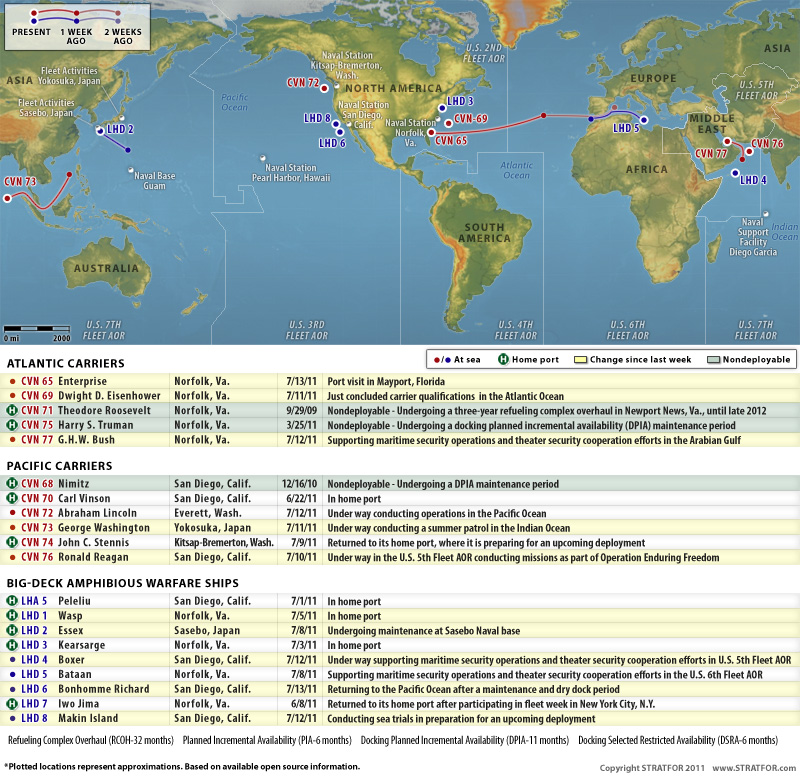Image resolution: width=800 pixels, height=776 pixels.
Task: Click the home port icon beside CVN 71
Action: 12,410
